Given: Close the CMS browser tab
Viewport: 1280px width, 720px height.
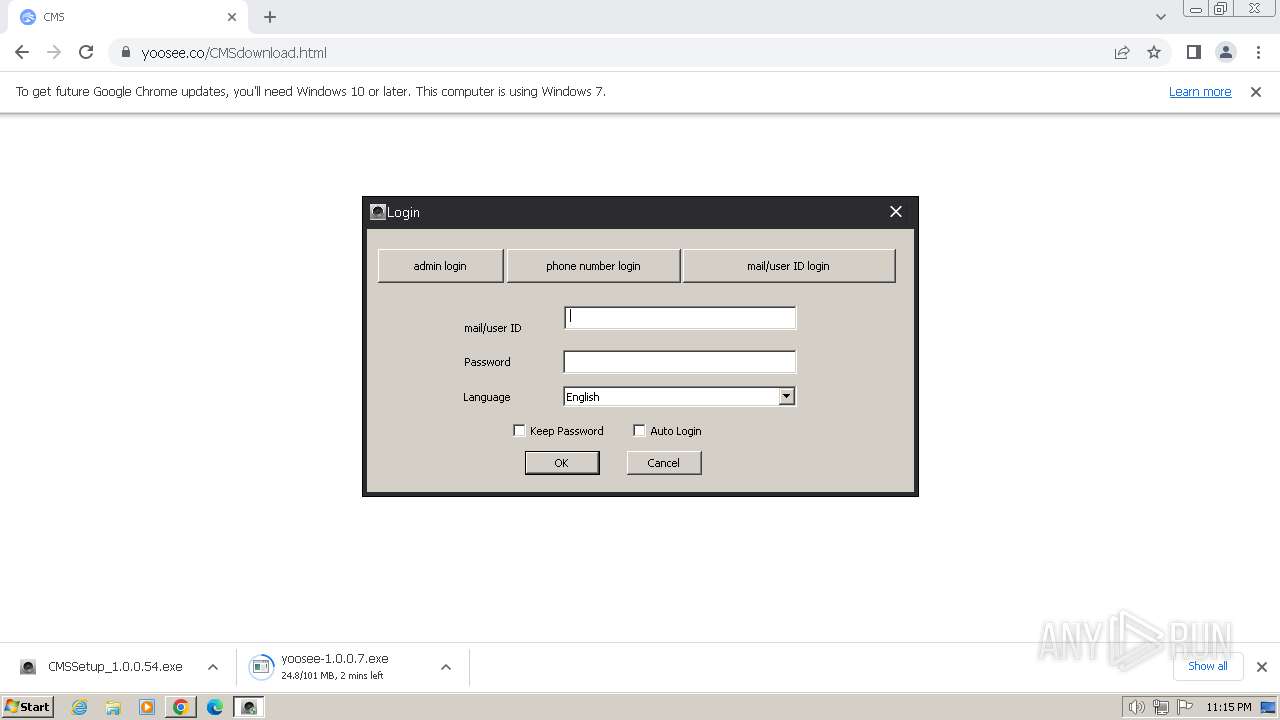Looking at the screenshot, I should point(232,17).
